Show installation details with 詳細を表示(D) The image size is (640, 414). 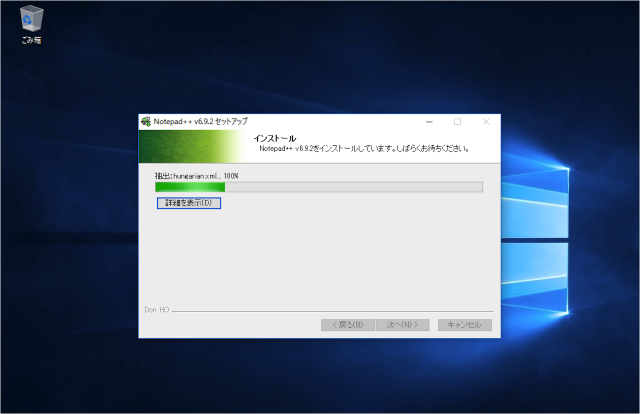coord(189,203)
